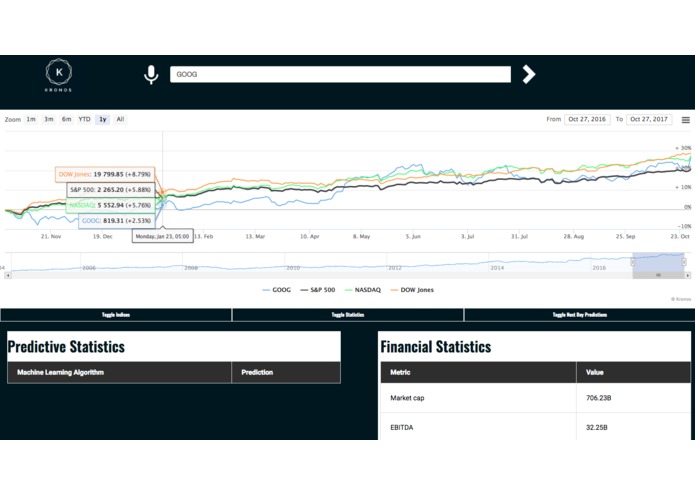695x494 pixels.
Task: Set zoom range to 1m
Action: 31,119
